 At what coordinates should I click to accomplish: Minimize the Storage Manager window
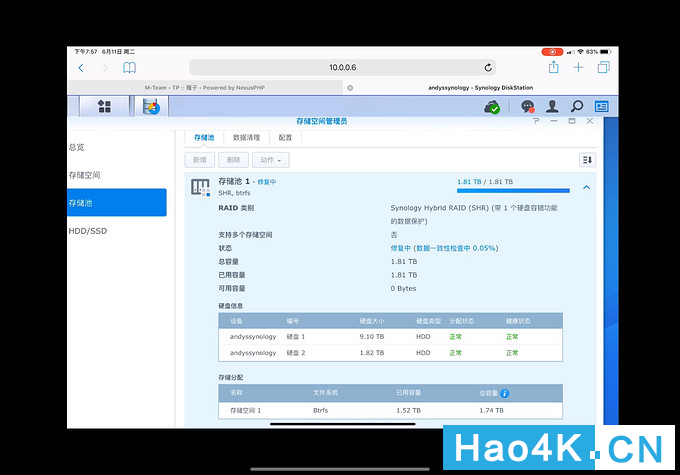(x=554, y=121)
